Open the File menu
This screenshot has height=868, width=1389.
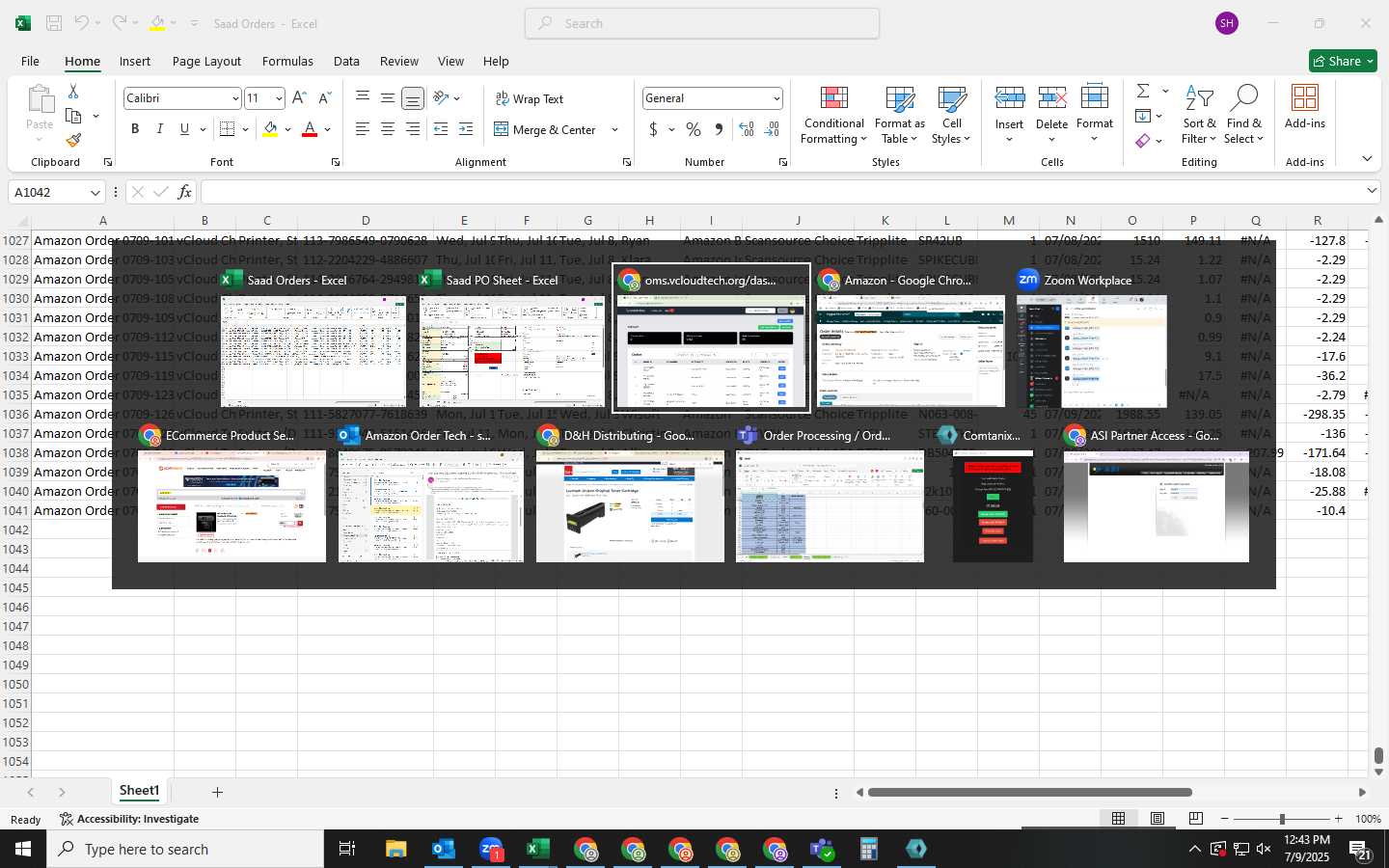coord(31,61)
